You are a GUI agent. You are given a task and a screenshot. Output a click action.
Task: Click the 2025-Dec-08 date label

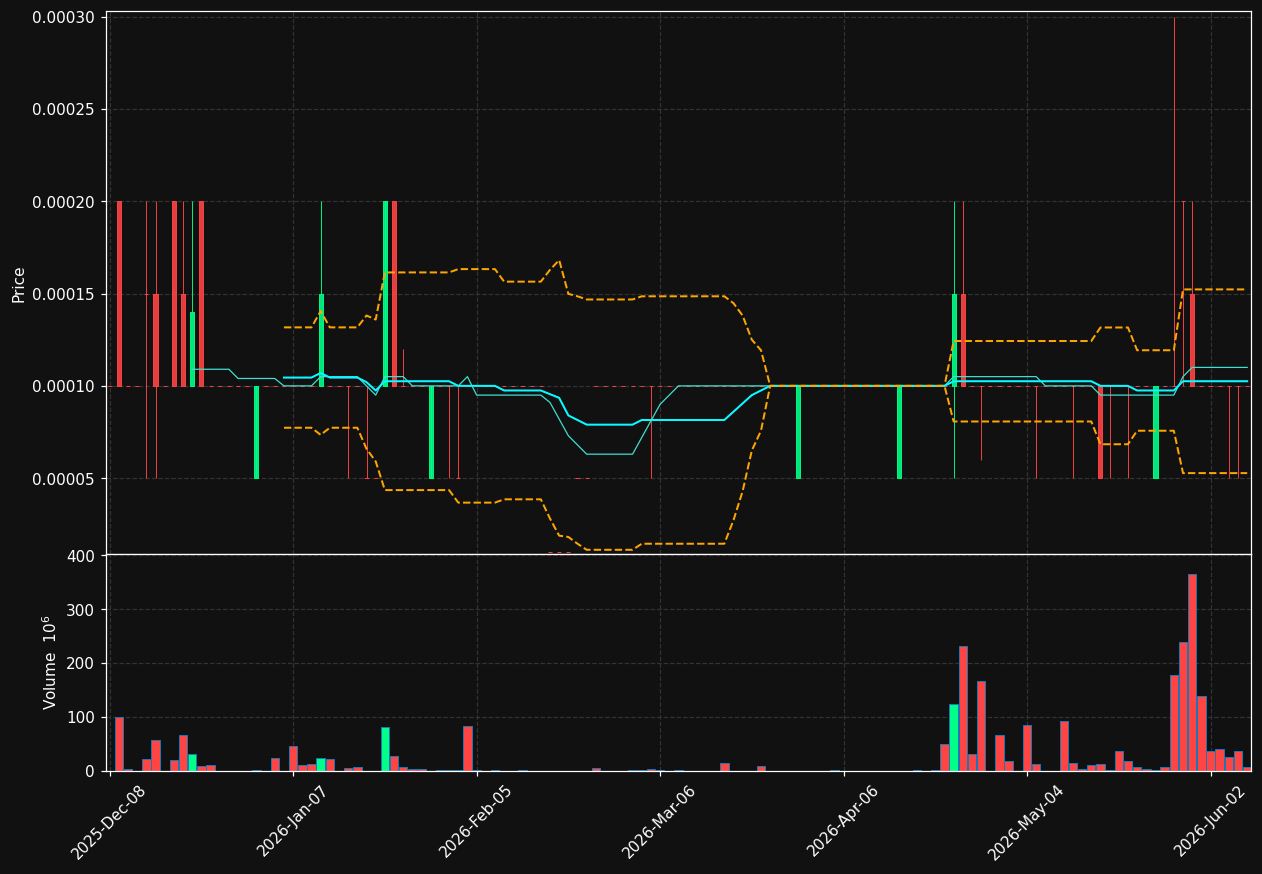[x=109, y=822]
